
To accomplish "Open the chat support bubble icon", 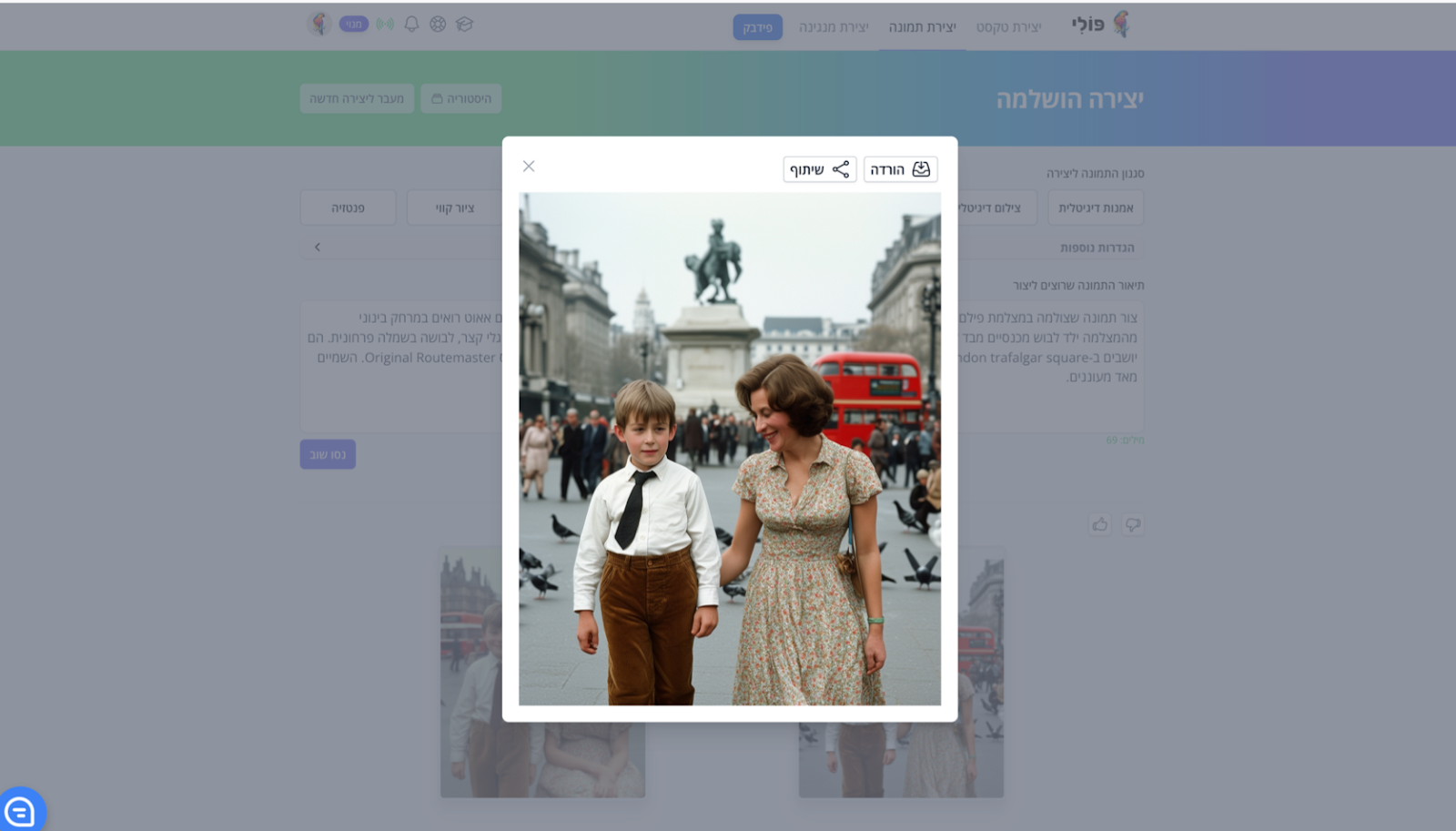I will (20, 810).
